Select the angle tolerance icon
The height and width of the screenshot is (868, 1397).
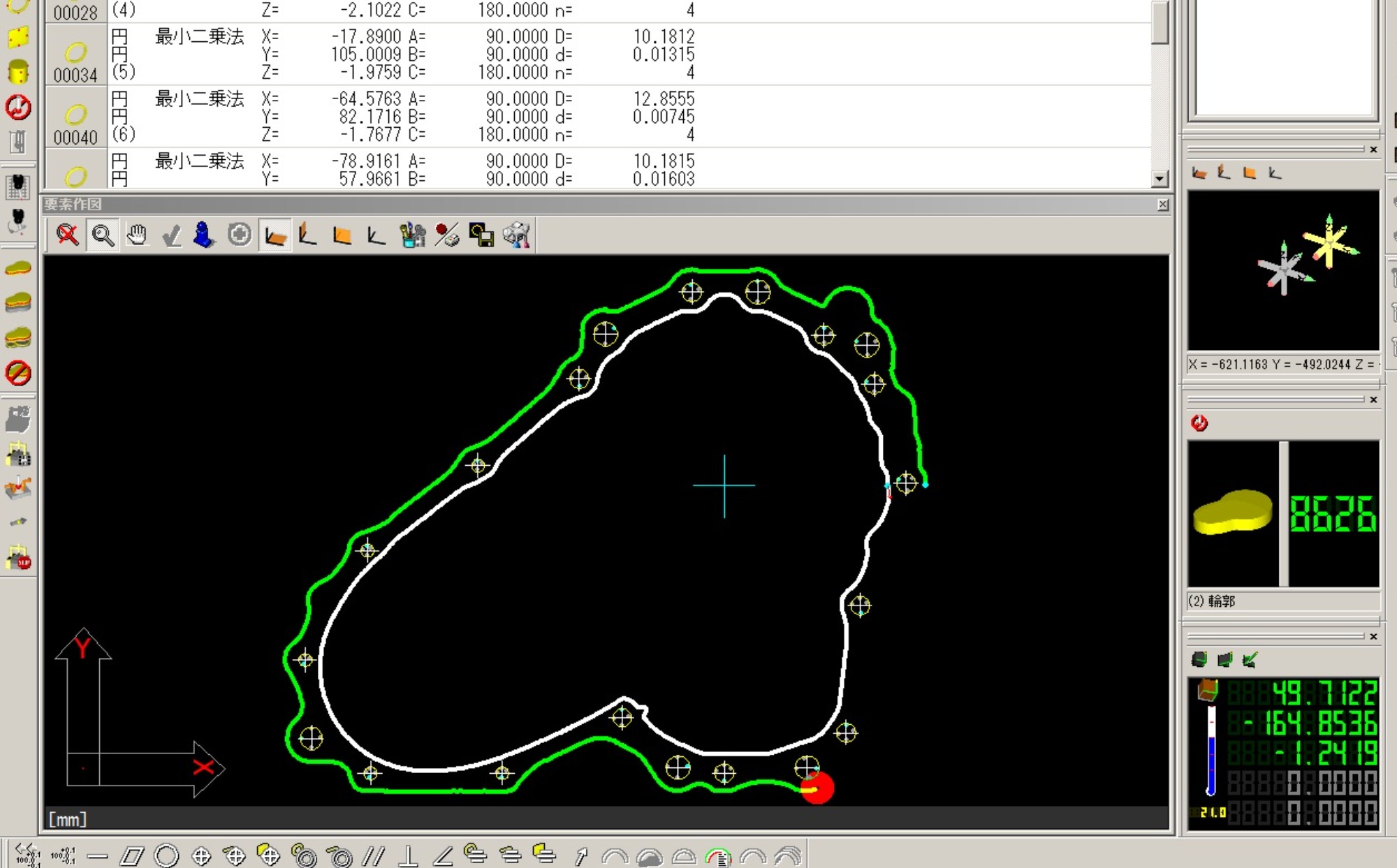pyautogui.click(x=443, y=855)
